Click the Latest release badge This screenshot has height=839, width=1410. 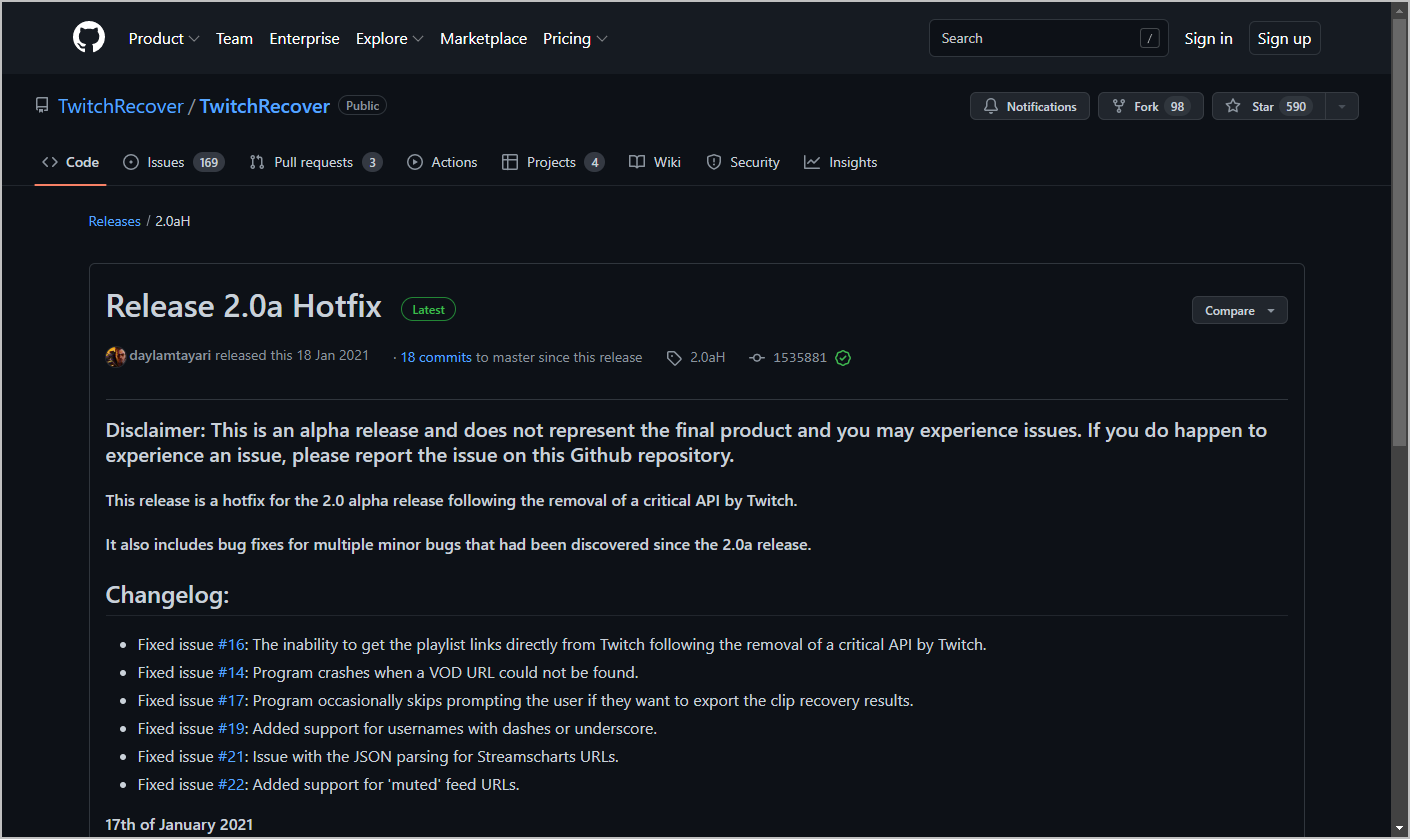pyautogui.click(x=428, y=310)
